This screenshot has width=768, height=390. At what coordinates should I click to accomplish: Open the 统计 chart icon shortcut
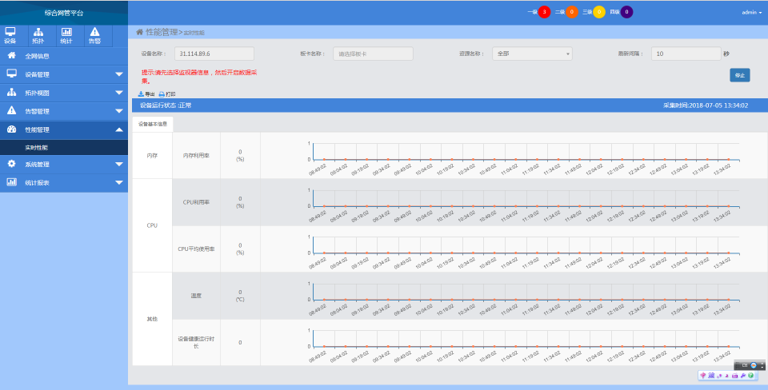tap(66, 35)
